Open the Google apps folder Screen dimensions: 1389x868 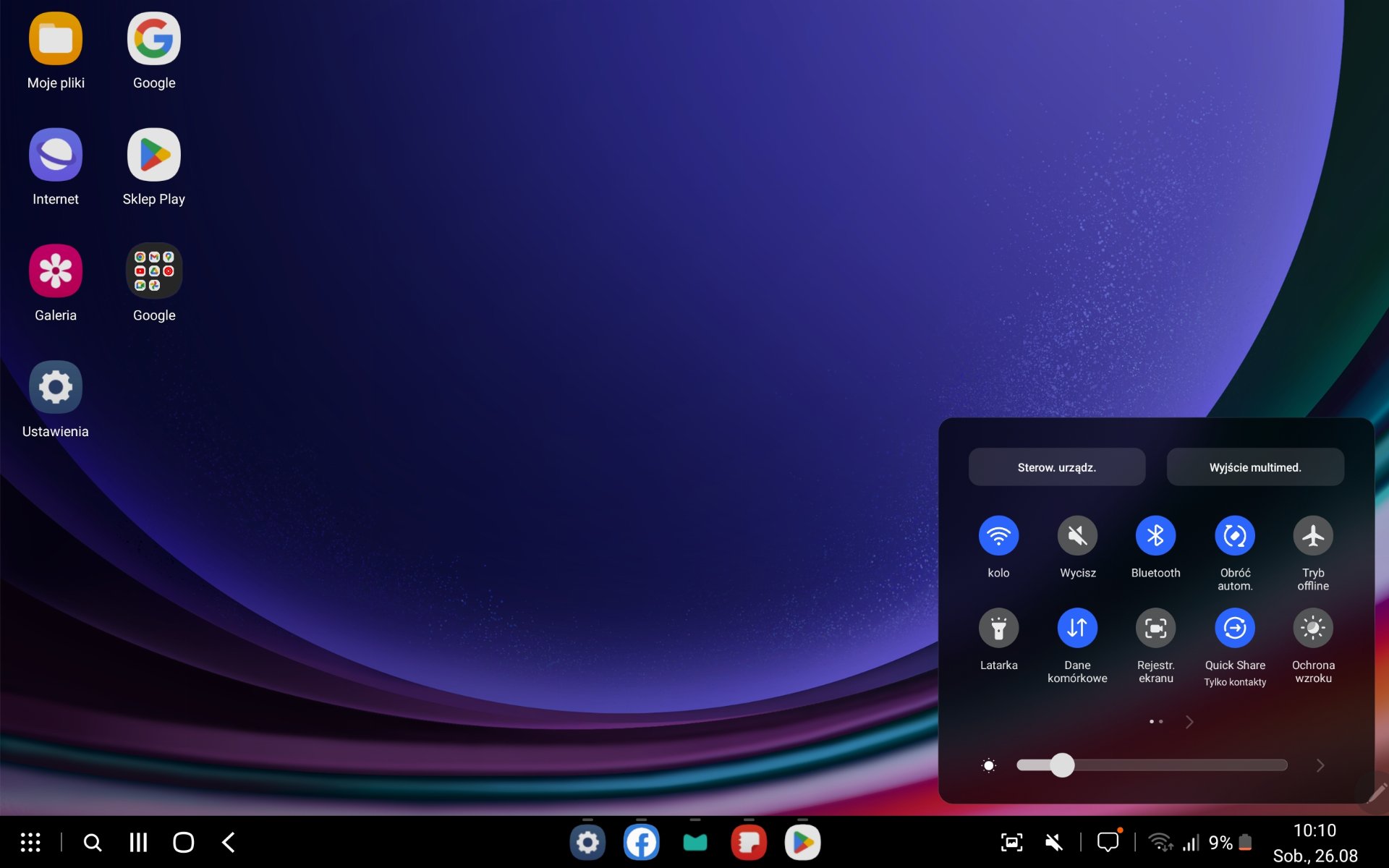tap(154, 271)
